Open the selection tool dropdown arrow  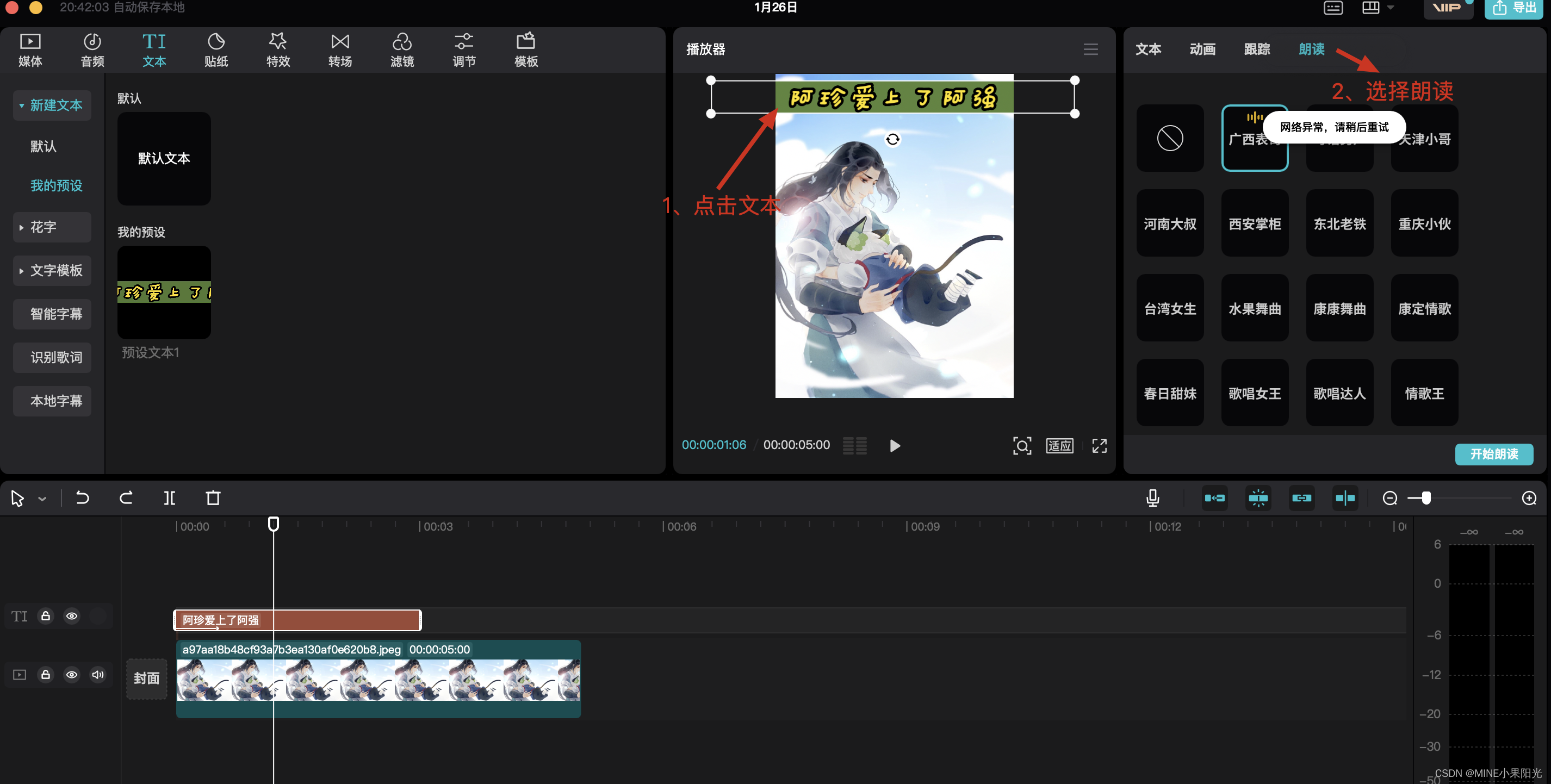[42, 499]
